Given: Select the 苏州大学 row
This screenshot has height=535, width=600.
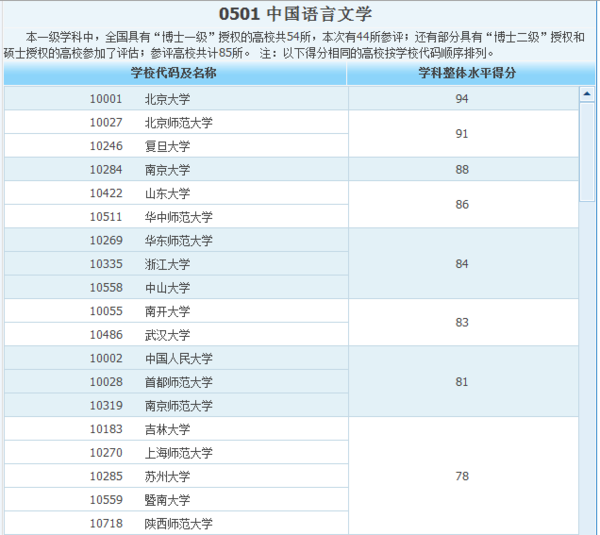Looking at the screenshot, I should click(x=176, y=476).
